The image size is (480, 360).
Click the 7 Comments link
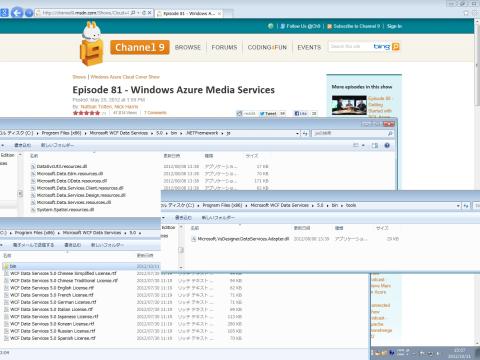155,113
